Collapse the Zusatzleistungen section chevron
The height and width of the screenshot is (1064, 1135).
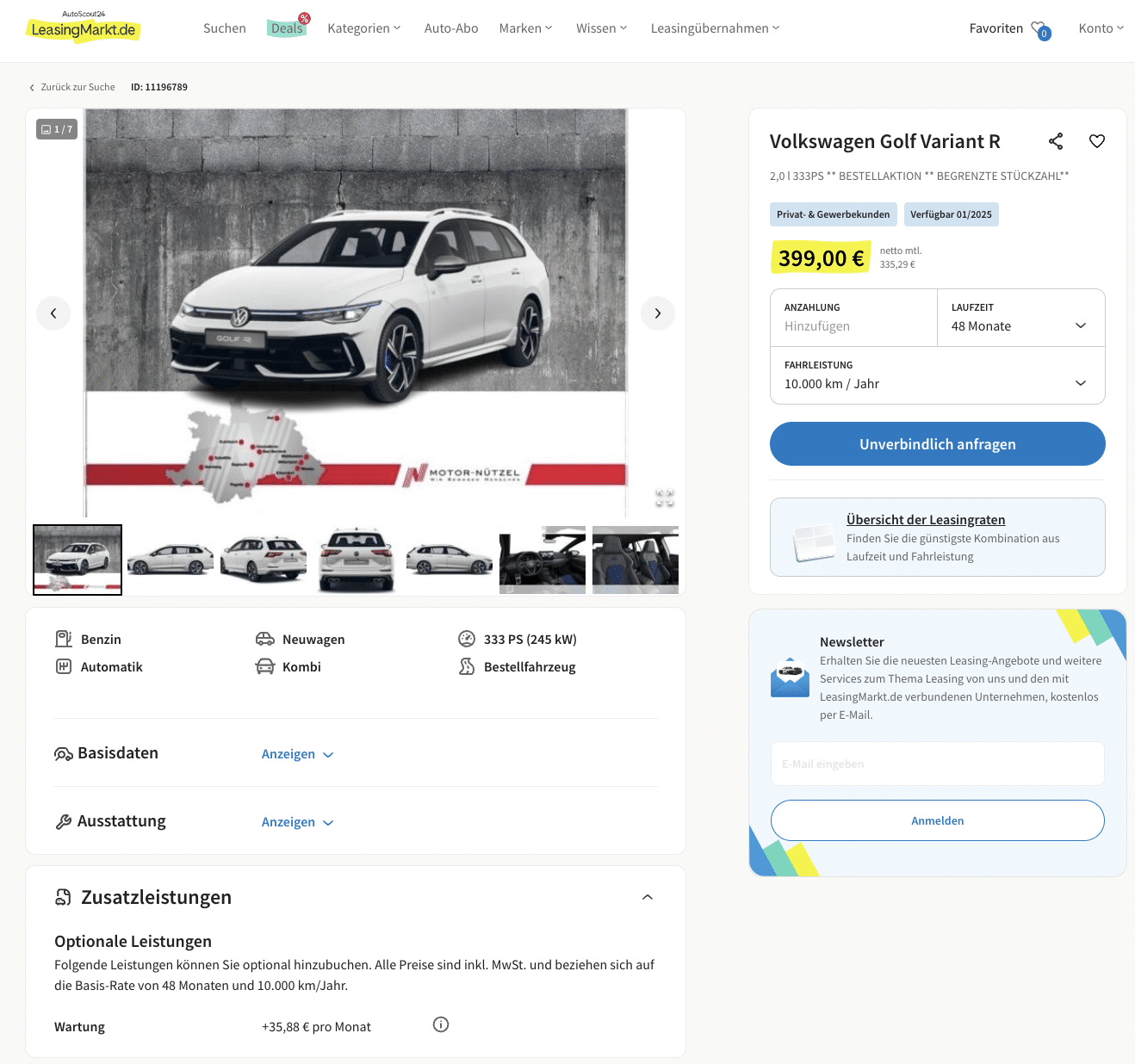pos(648,897)
